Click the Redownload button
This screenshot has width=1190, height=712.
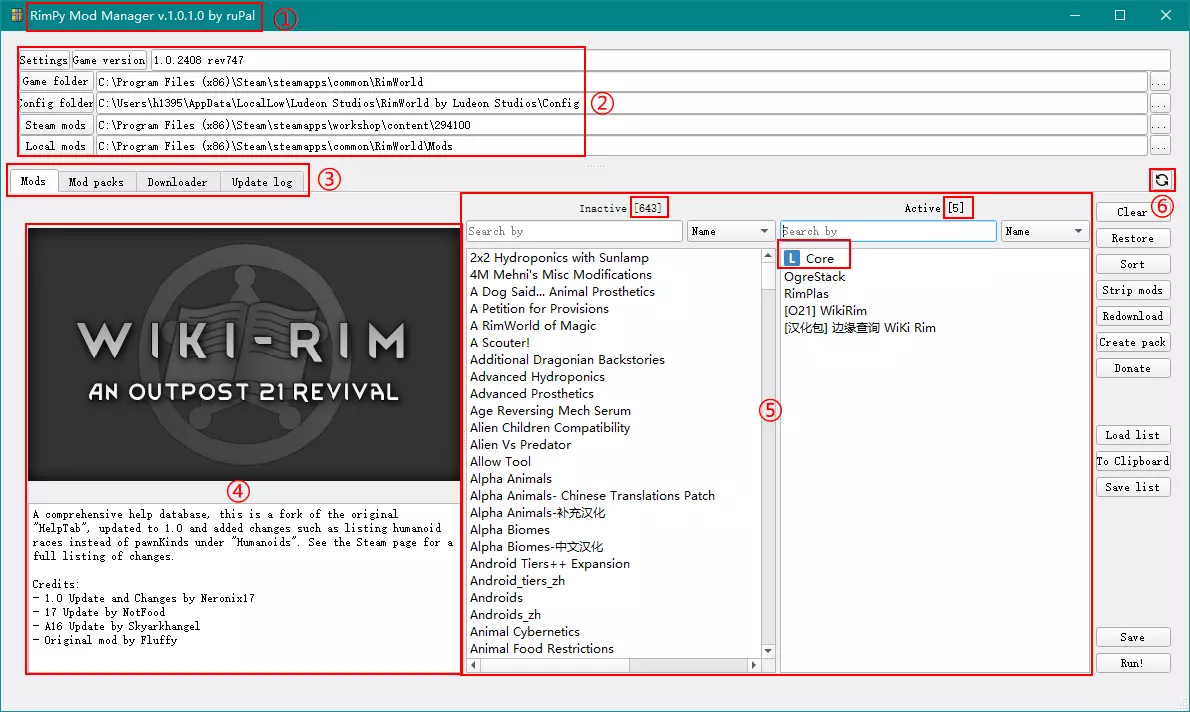click(x=1132, y=316)
